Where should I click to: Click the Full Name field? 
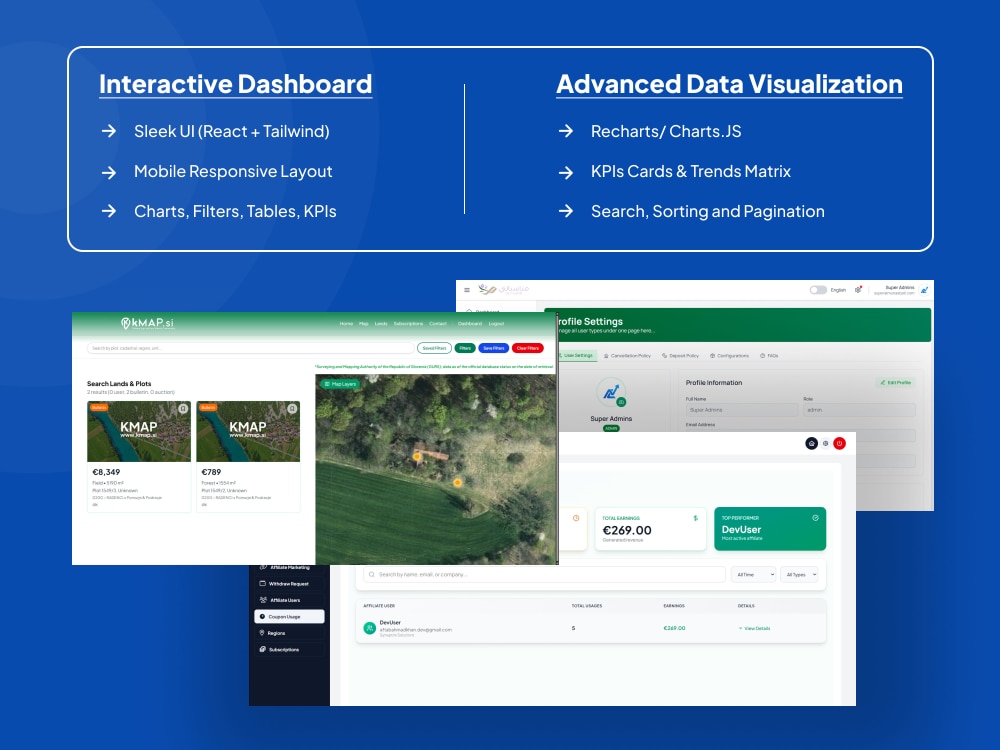click(742, 410)
